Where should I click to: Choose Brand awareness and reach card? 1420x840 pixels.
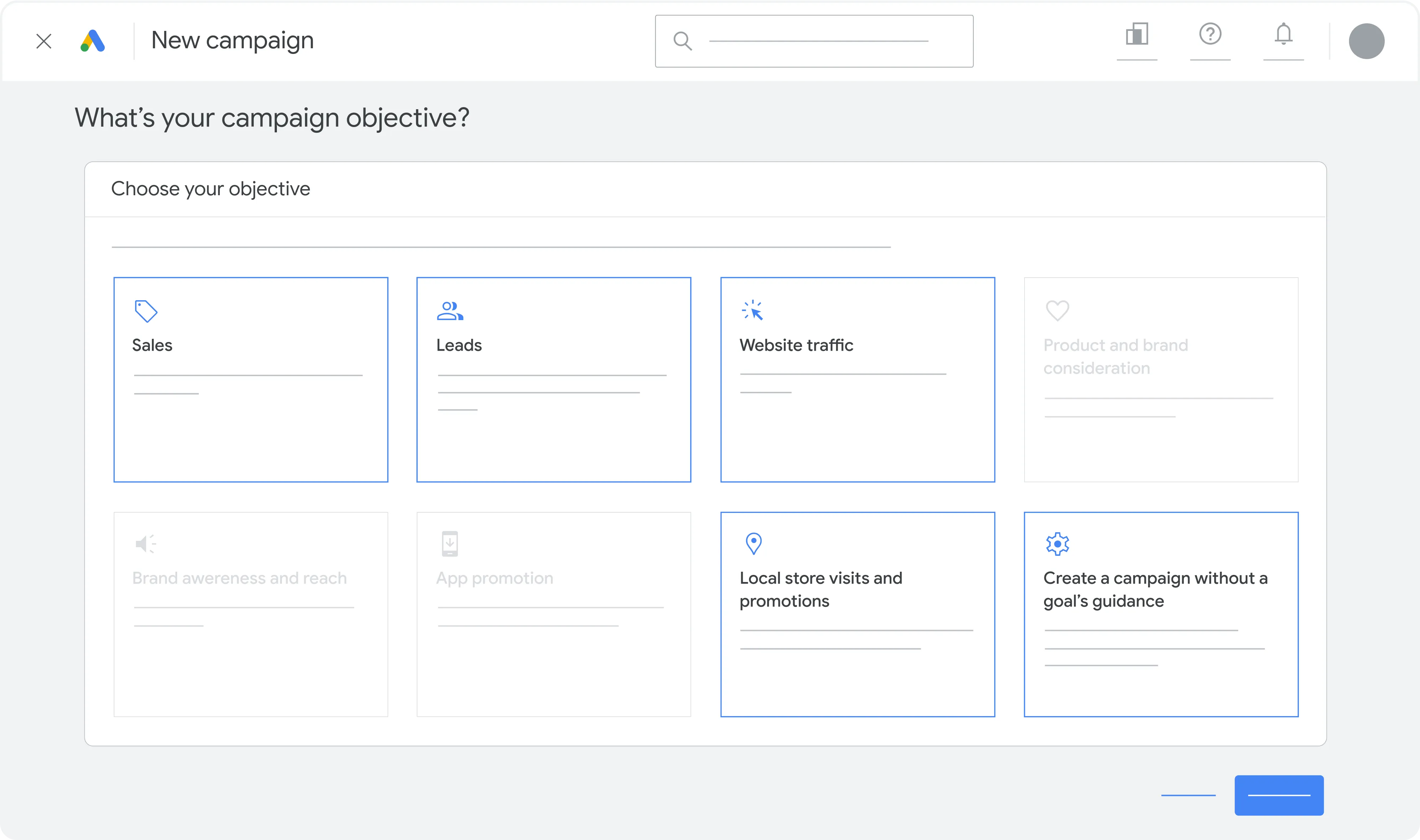pyautogui.click(x=251, y=614)
